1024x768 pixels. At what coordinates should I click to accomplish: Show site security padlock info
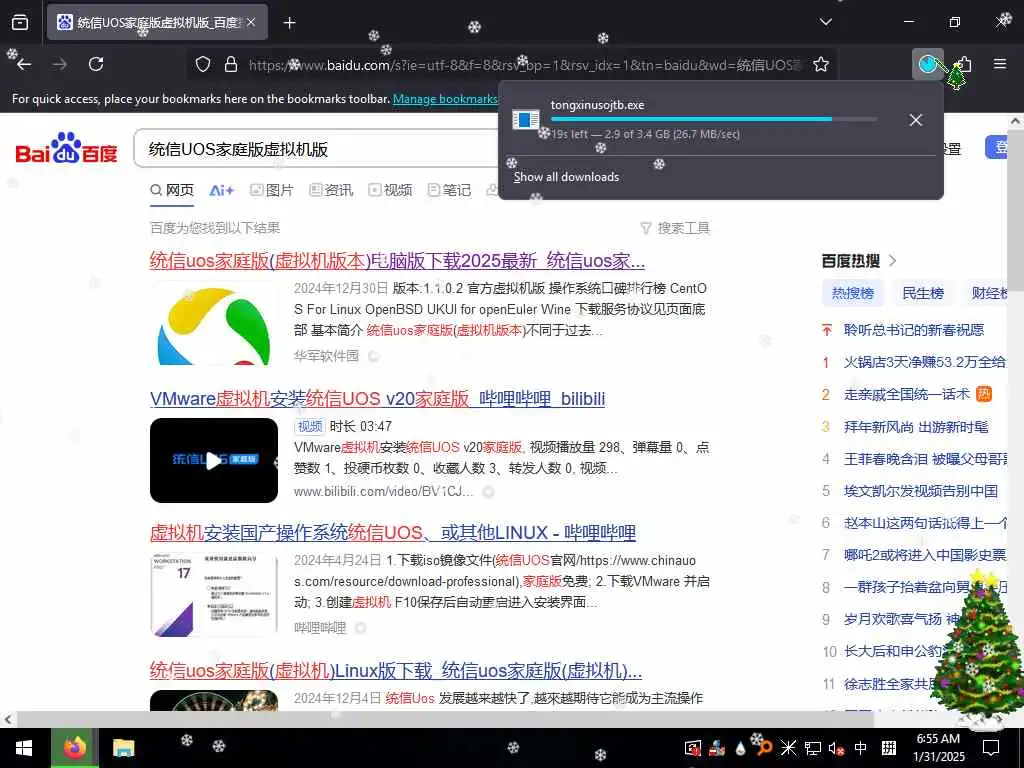click(x=231, y=64)
